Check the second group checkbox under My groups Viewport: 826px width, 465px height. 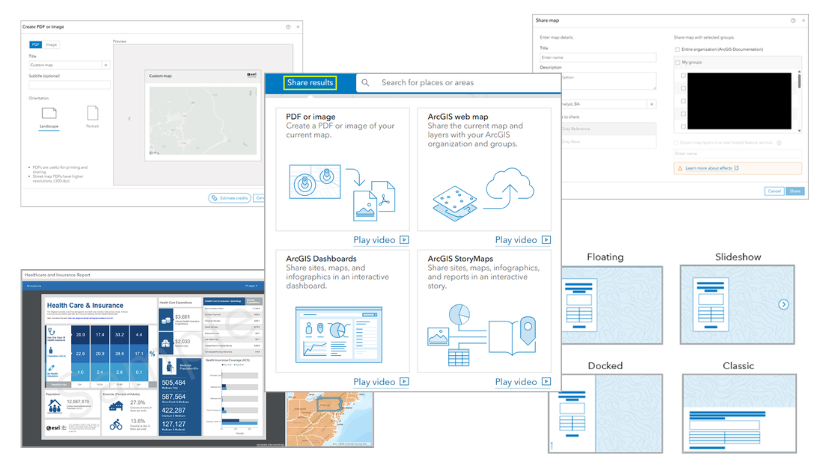click(x=683, y=88)
